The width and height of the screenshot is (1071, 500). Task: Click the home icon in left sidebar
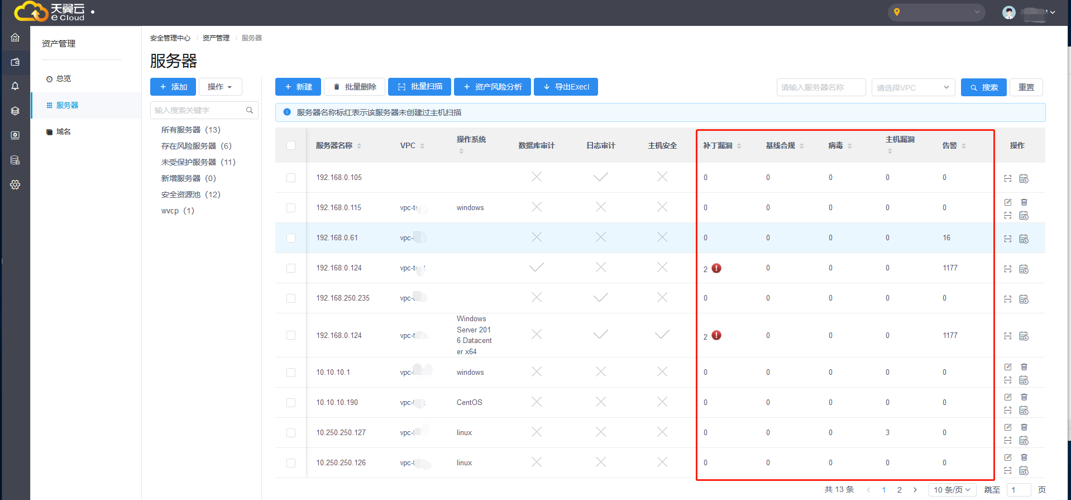point(15,37)
